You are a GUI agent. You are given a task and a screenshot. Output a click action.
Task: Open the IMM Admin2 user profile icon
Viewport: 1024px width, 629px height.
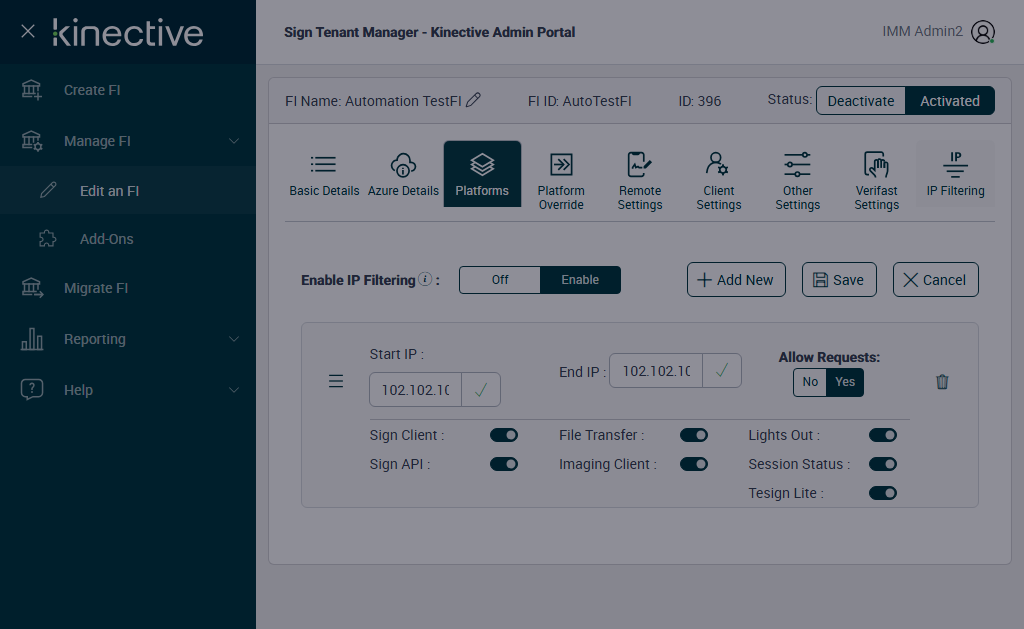tap(983, 31)
